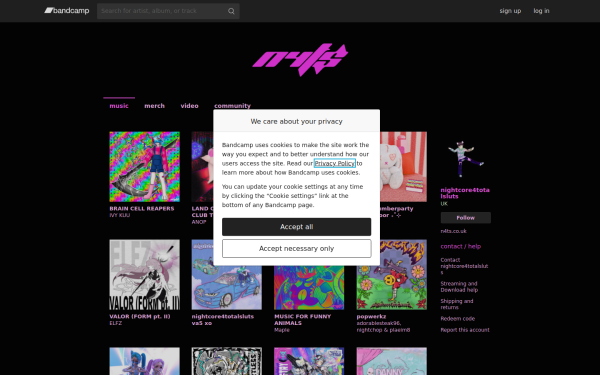Click the popwerkz title text
600x375 pixels.
[371, 316]
